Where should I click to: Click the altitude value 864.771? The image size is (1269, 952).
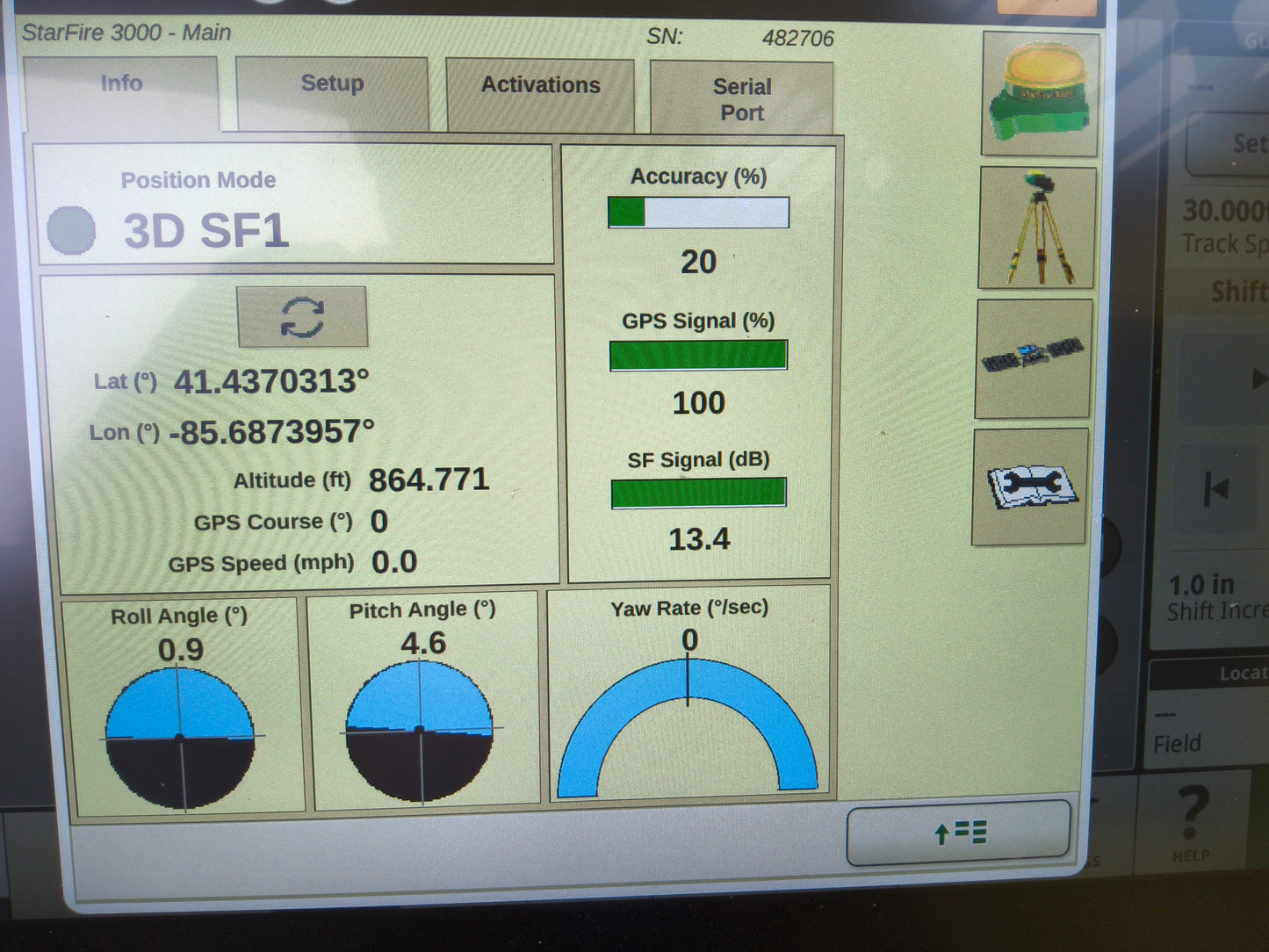coord(429,480)
